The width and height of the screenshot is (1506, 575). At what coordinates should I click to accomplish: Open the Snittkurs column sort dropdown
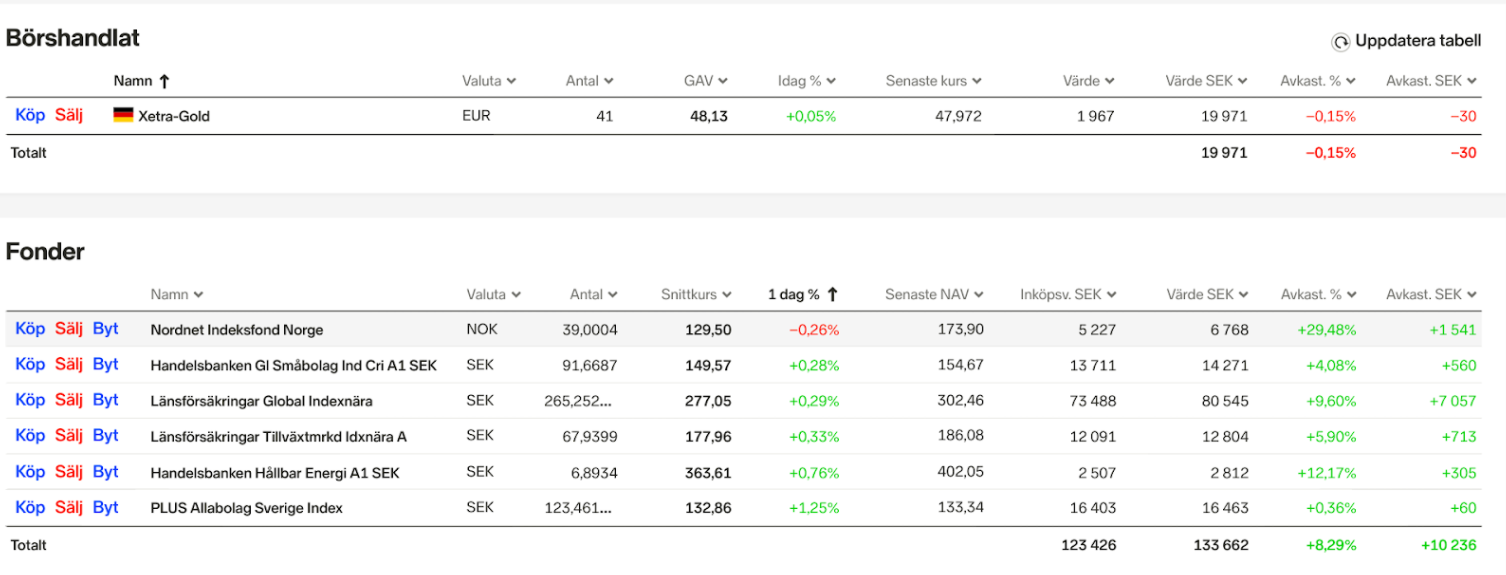click(x=727, y=295)
